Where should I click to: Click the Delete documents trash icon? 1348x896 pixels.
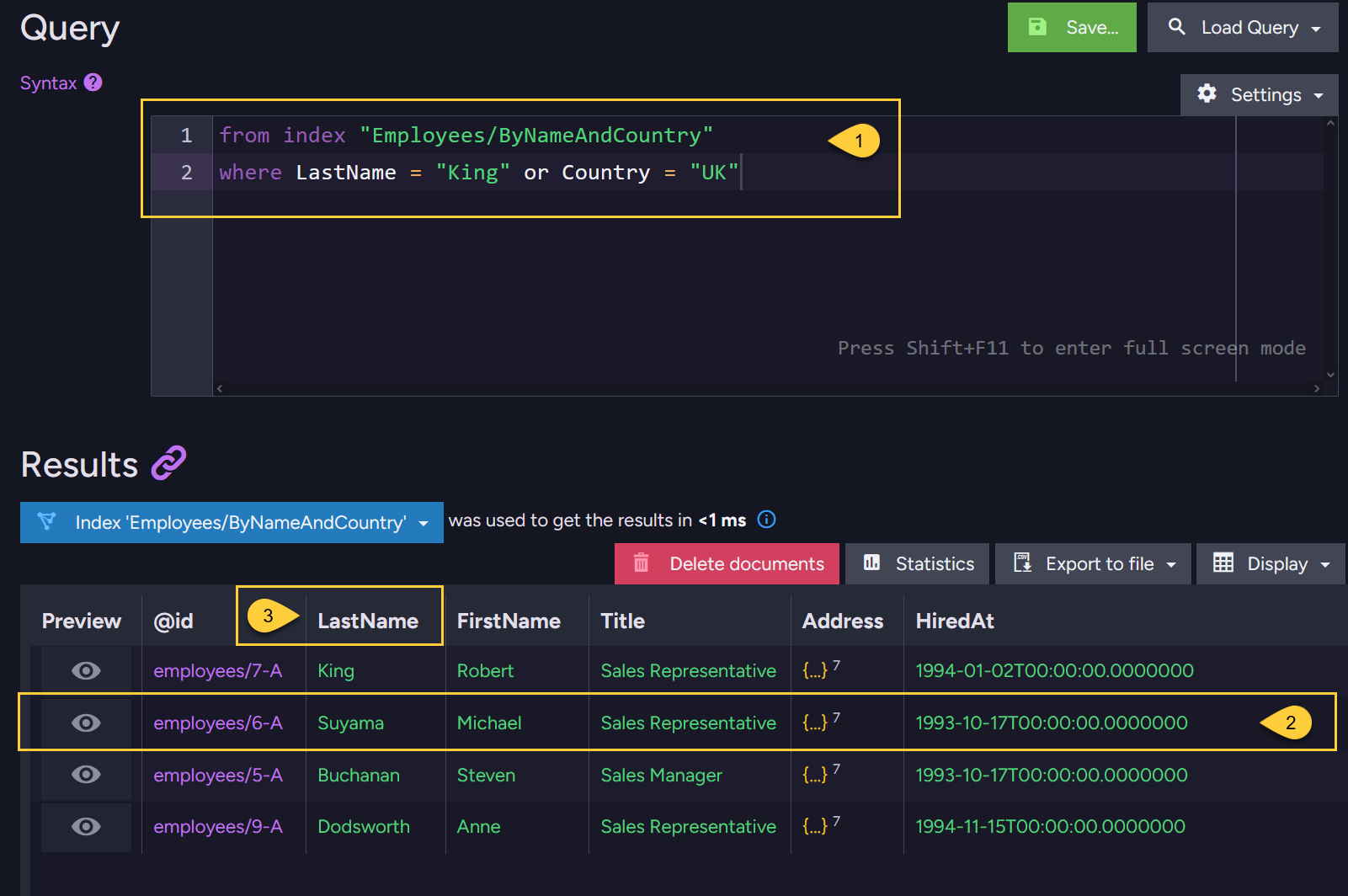tap(642, 563)
